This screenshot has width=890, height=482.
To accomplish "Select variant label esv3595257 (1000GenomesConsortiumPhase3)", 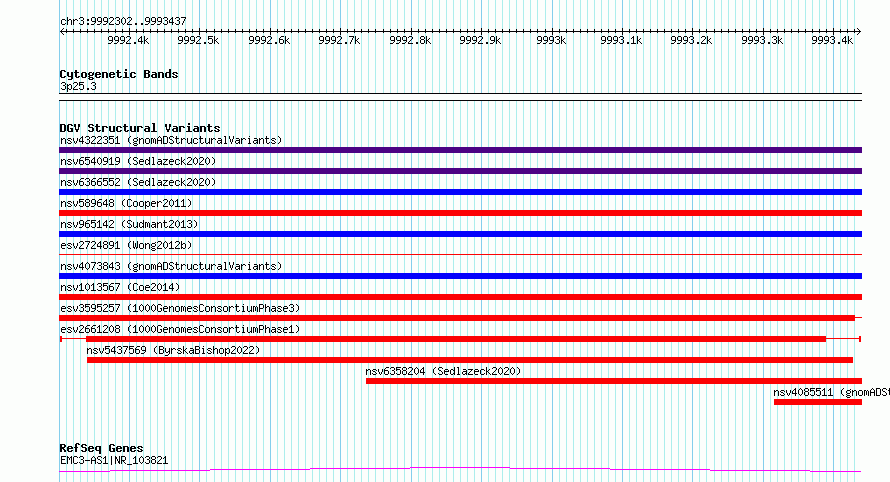I will (x=180, y=308).
